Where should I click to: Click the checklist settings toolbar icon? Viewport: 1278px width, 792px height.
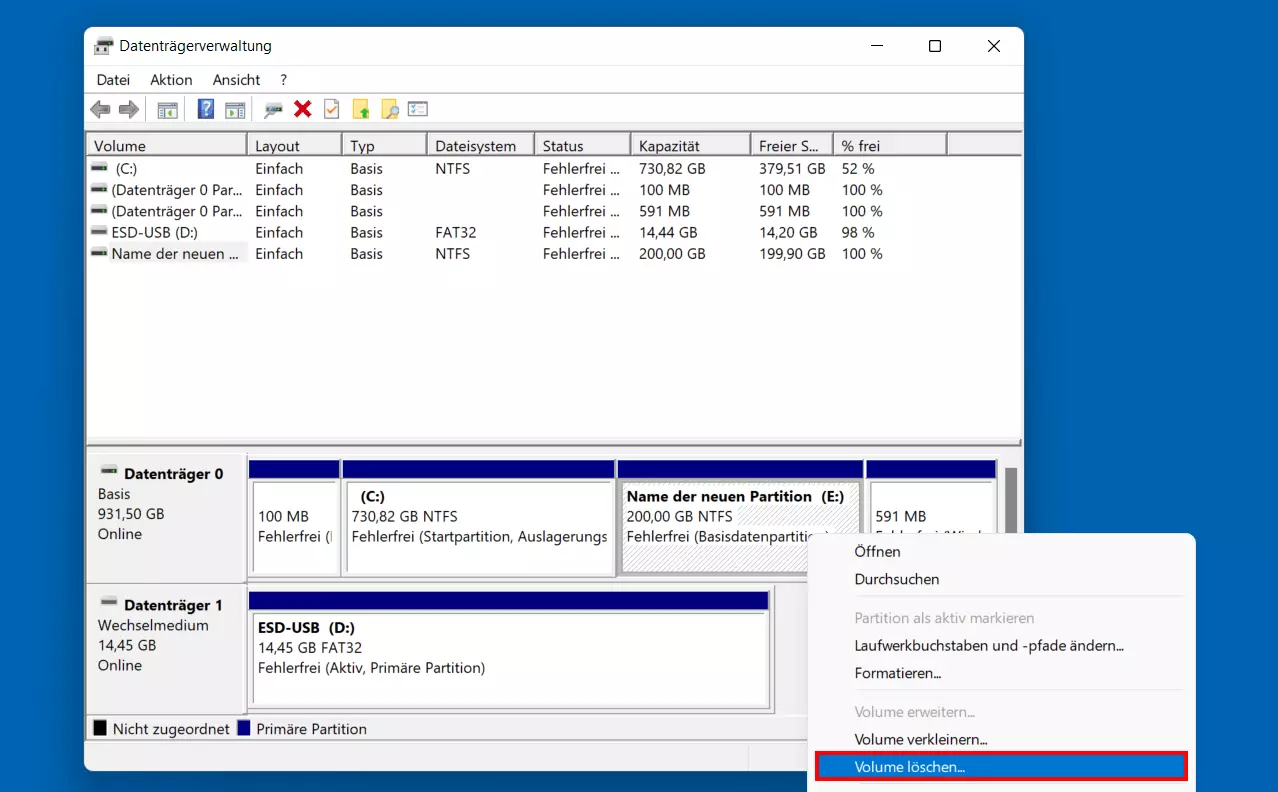coord(418,109)
